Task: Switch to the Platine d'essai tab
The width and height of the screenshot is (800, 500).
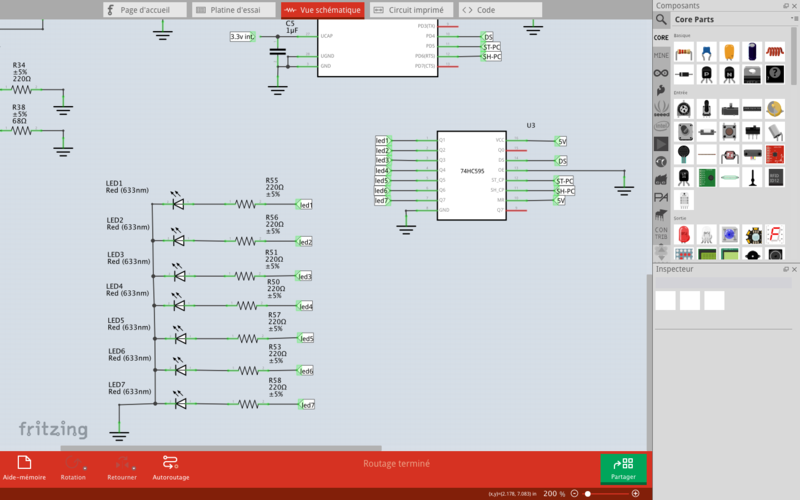Action: click(x=229, y=9)
